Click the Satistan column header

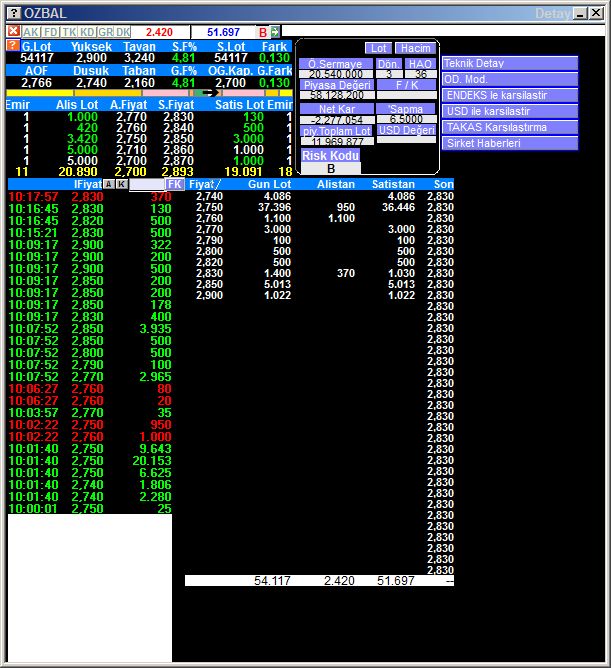pos(393,184)
